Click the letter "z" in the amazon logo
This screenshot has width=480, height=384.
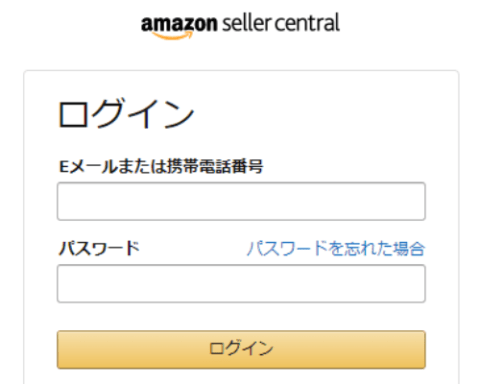(x=185, y=26)
